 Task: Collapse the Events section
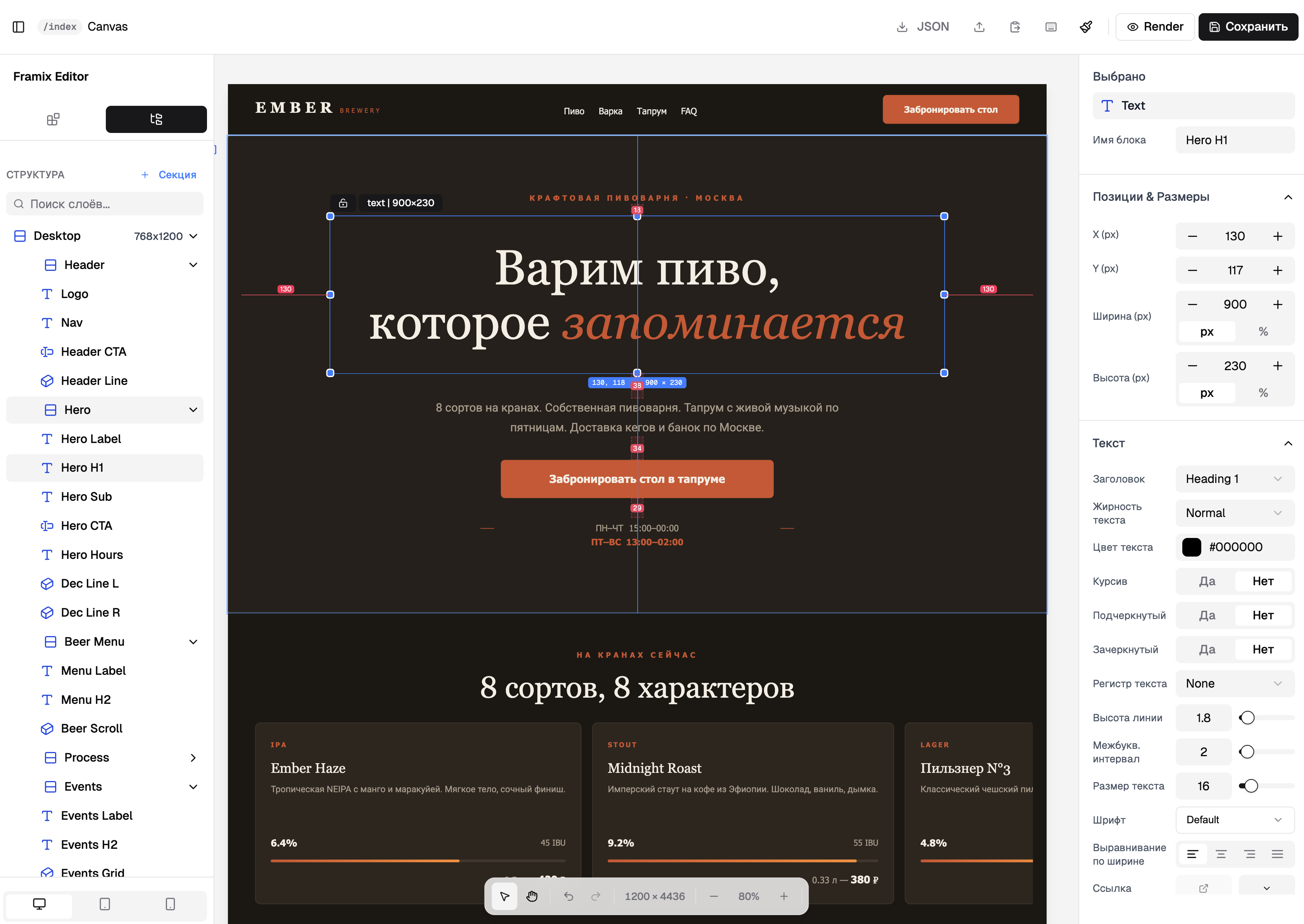(x=193, y=787)
